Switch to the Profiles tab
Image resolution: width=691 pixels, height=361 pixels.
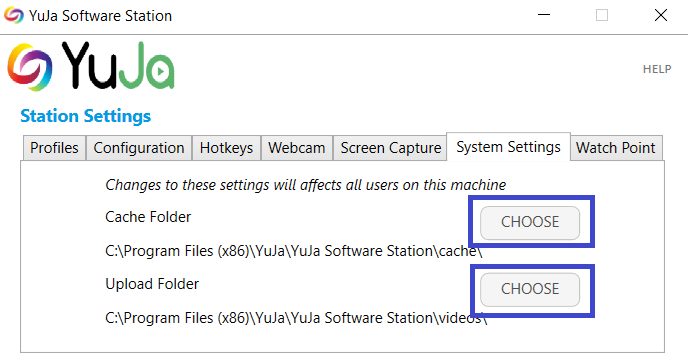(54, 148)
